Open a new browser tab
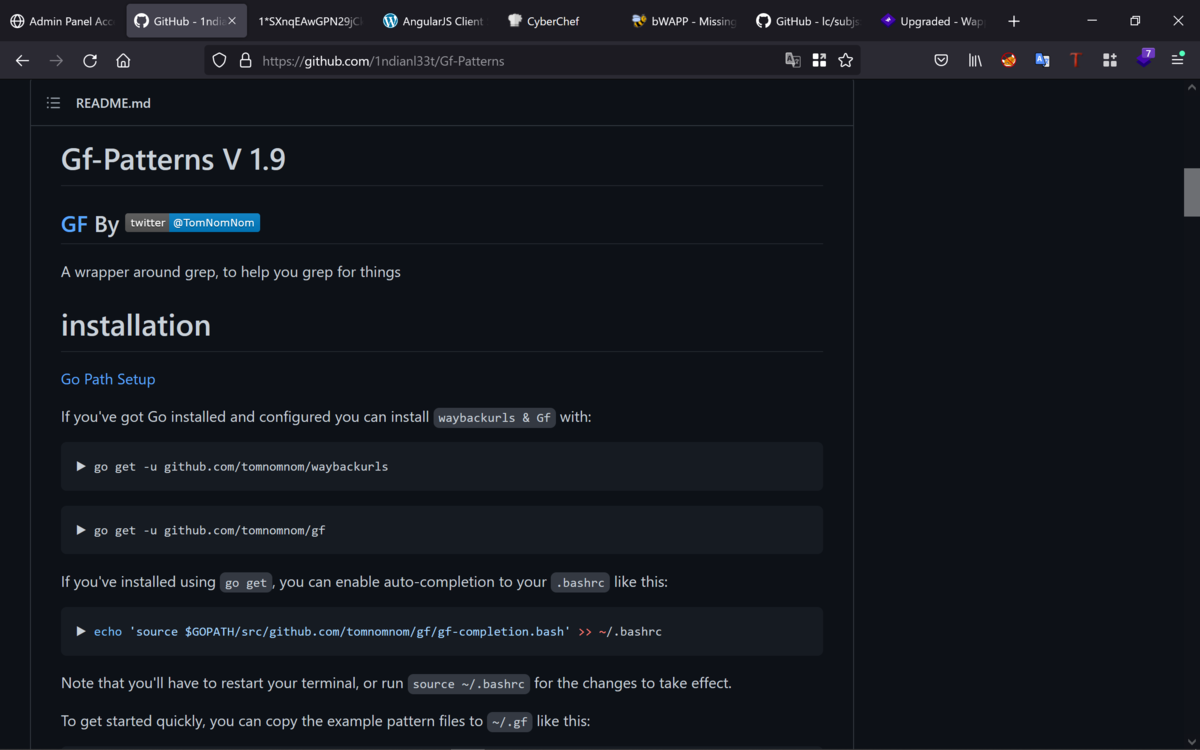1200x750 pixels. pos(1014,21)
